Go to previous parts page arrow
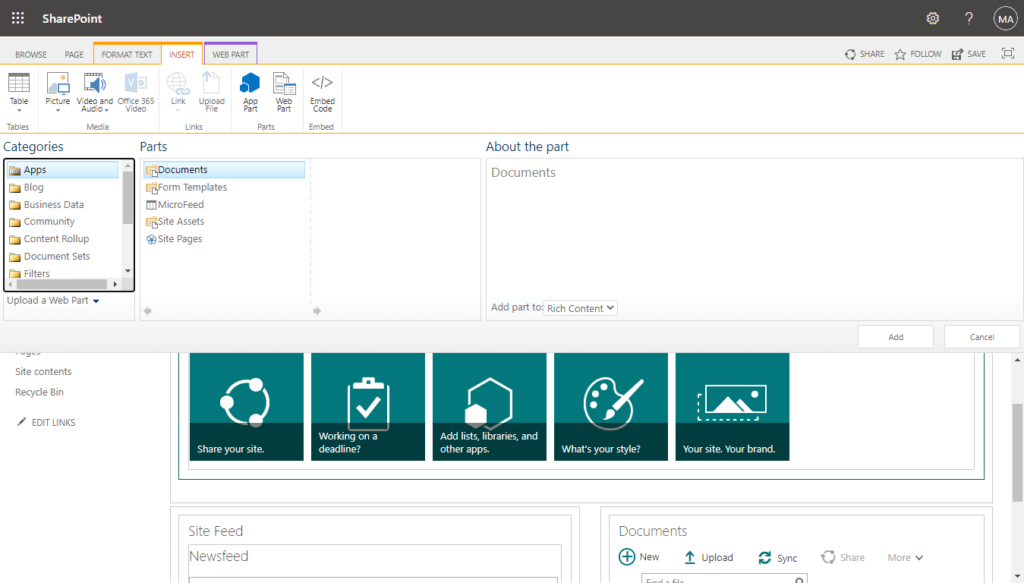 pyautogui.click(x=148, y=311)
